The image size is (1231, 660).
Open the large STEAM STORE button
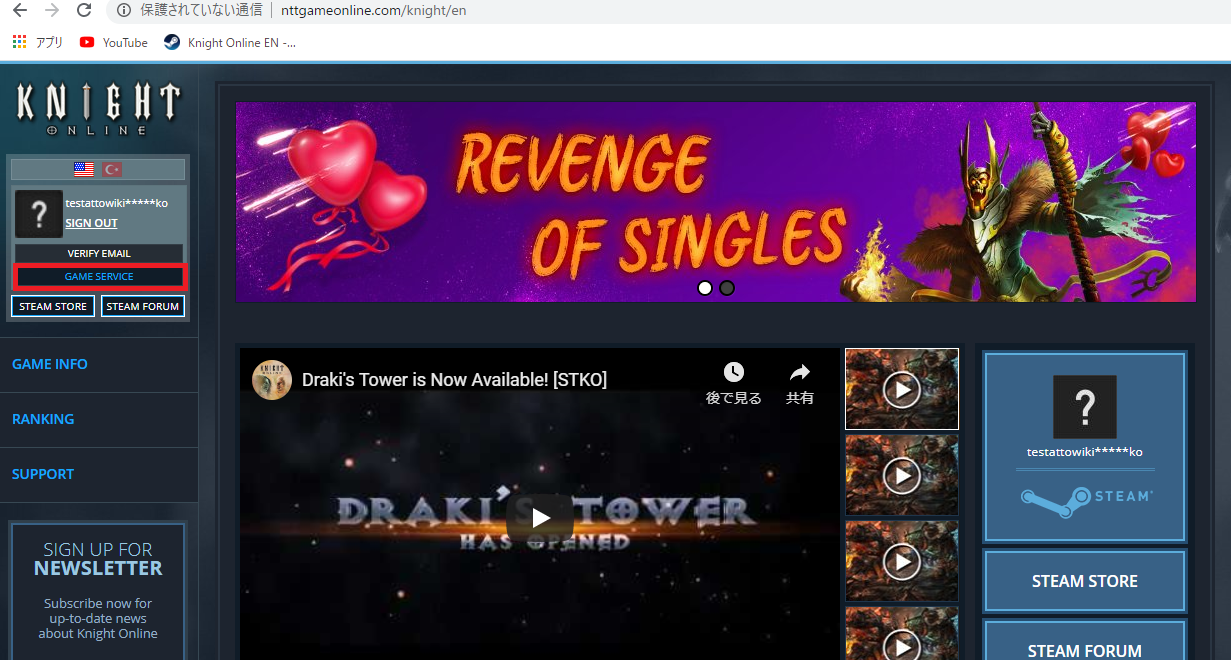pos(1085,581)
